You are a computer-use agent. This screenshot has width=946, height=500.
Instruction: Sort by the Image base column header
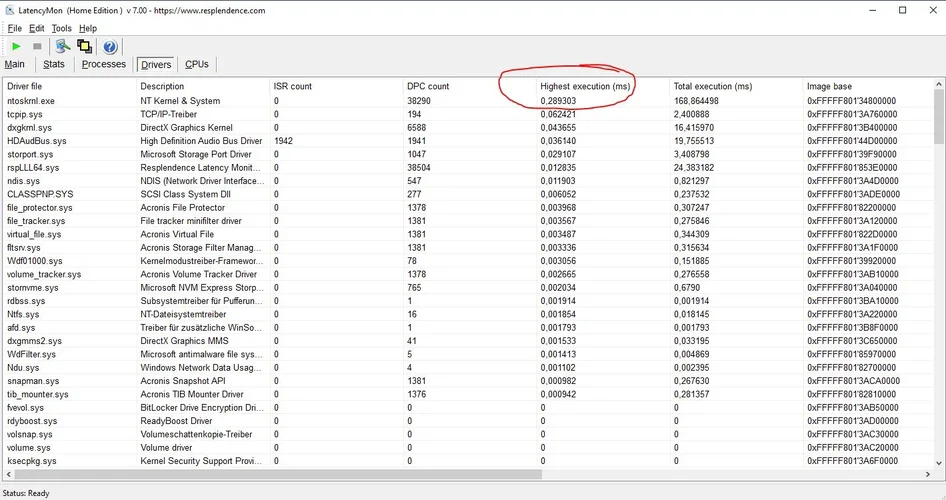[868, 86]
